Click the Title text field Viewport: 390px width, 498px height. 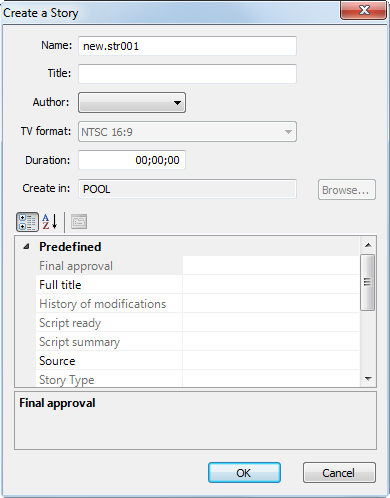[x=187, y=74]
